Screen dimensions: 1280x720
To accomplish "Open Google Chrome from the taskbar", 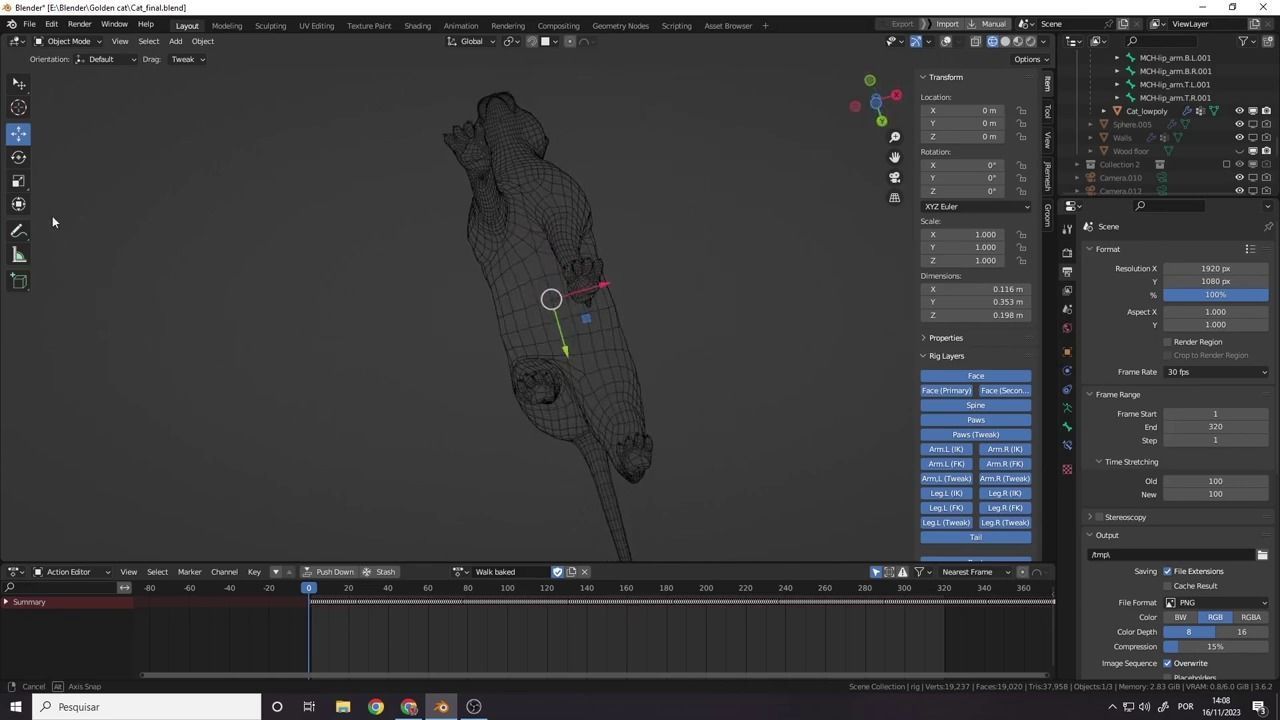I will coord(376,707).
